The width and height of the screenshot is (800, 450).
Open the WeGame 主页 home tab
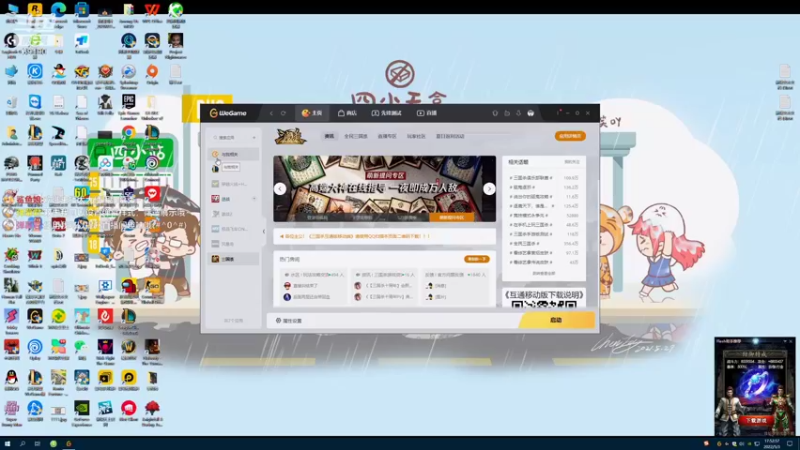tap(312, 113)
